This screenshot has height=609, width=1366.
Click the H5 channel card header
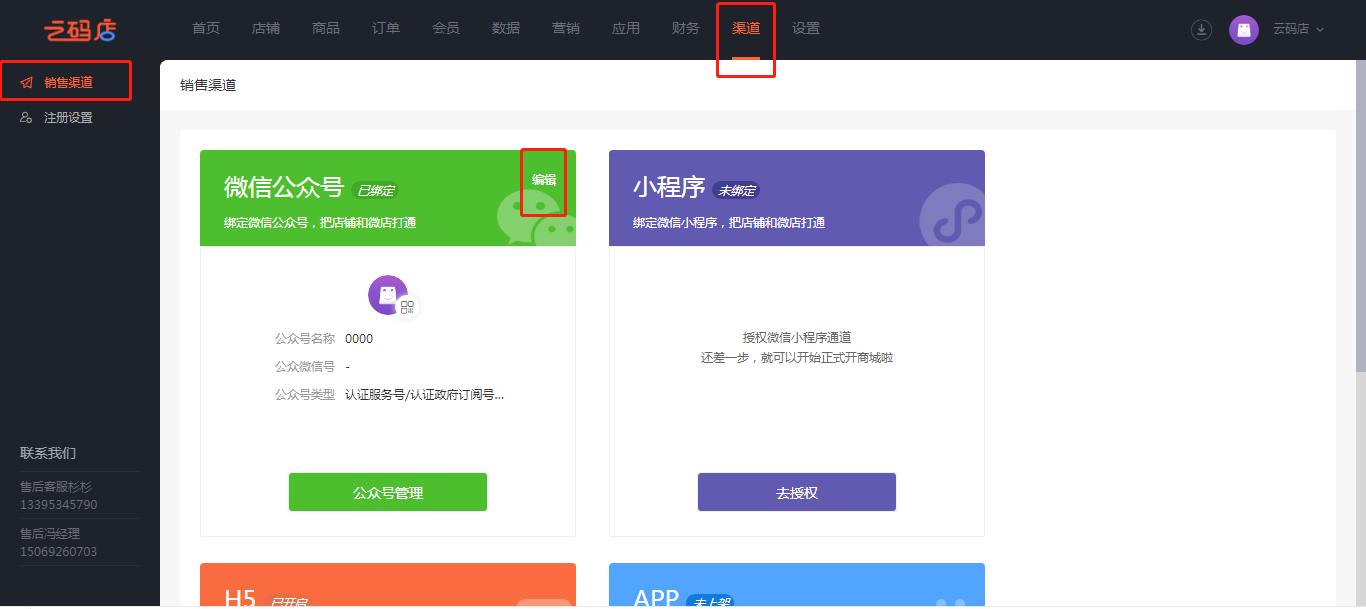[388, 586]
